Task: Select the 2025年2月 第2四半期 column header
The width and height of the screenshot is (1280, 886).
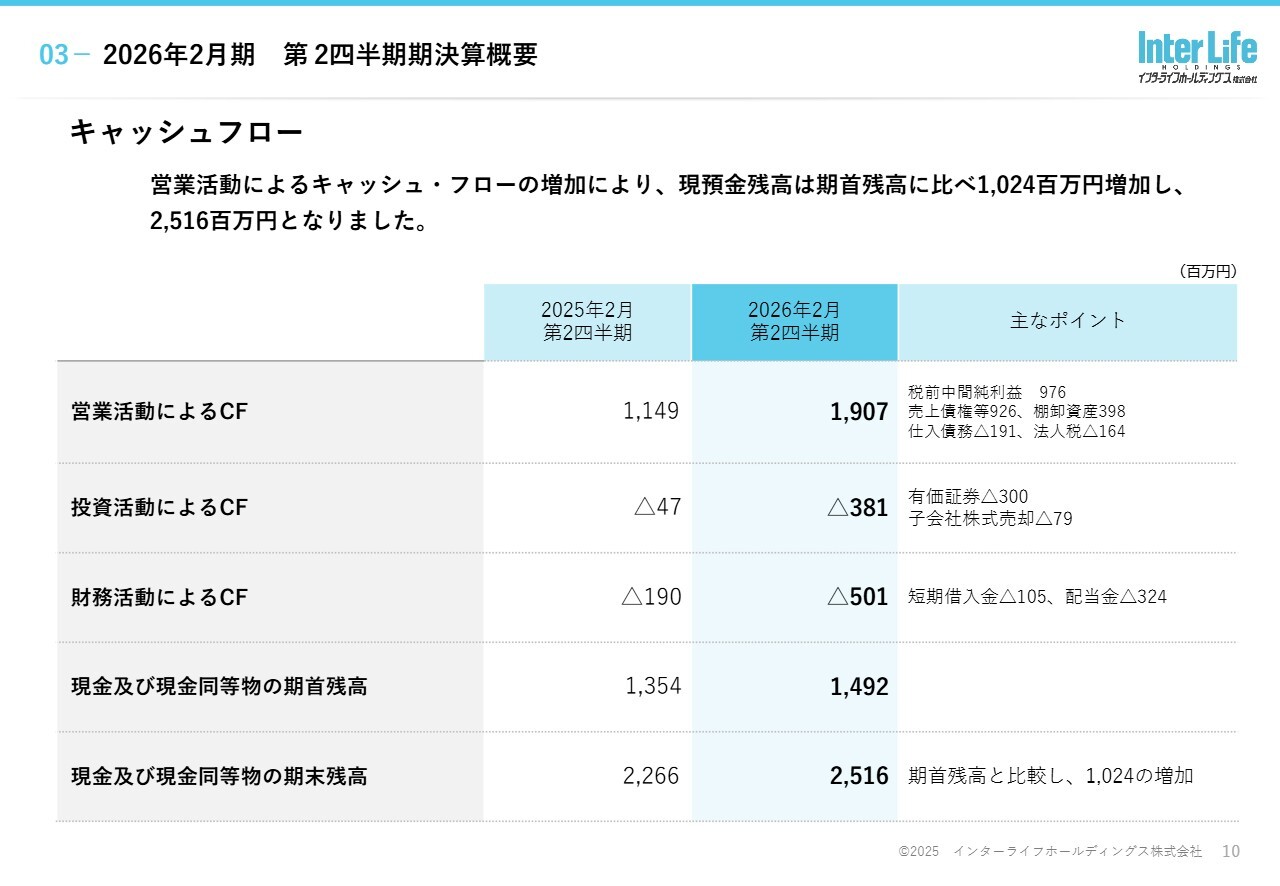Action: pyautogui.click(x=587, y=322)
